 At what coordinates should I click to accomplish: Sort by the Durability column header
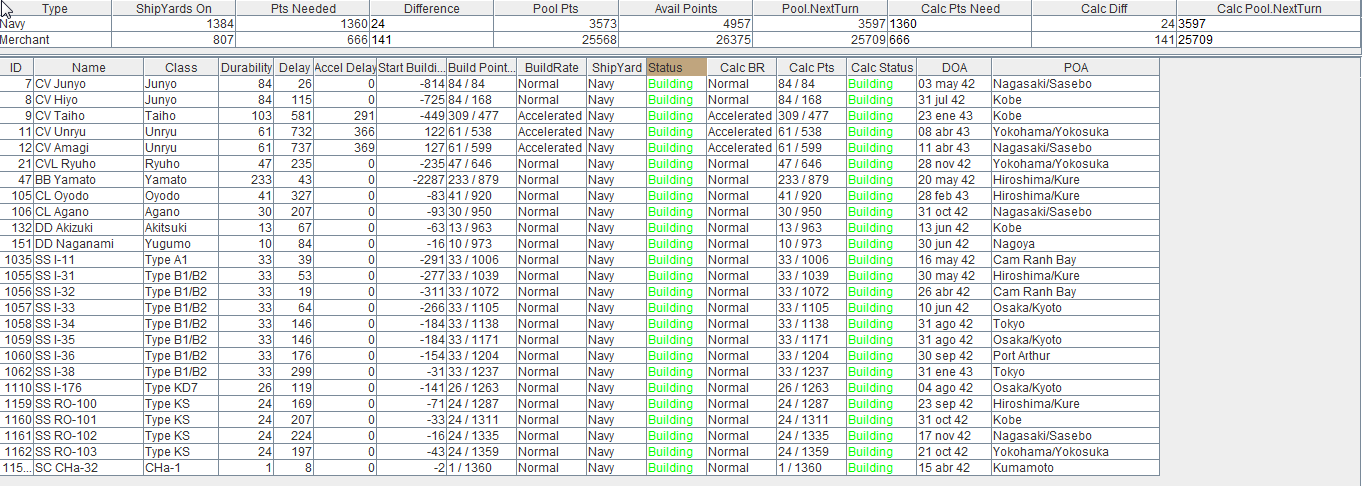[246, 67]
